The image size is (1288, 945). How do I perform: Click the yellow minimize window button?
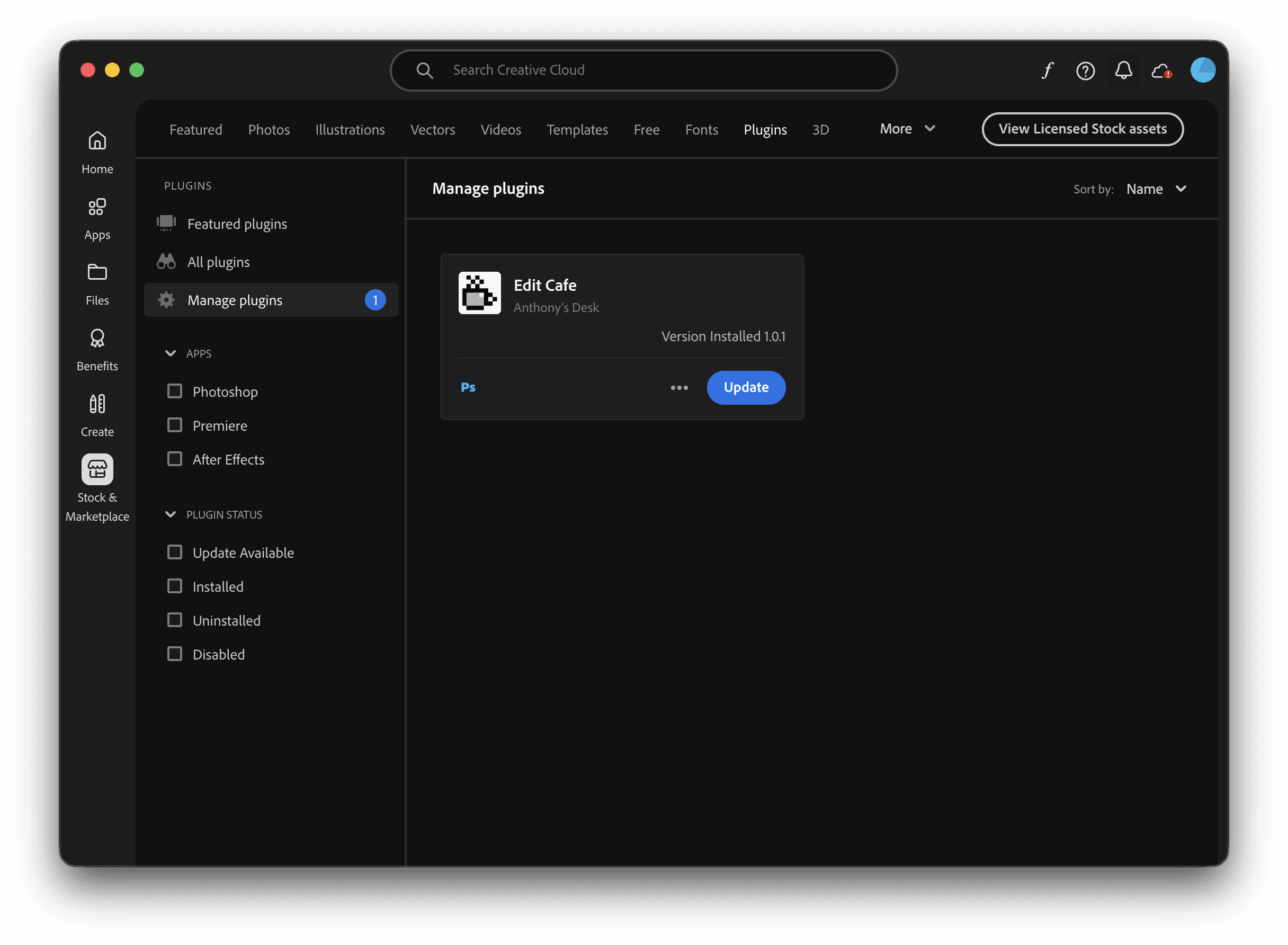pos(112,70)
